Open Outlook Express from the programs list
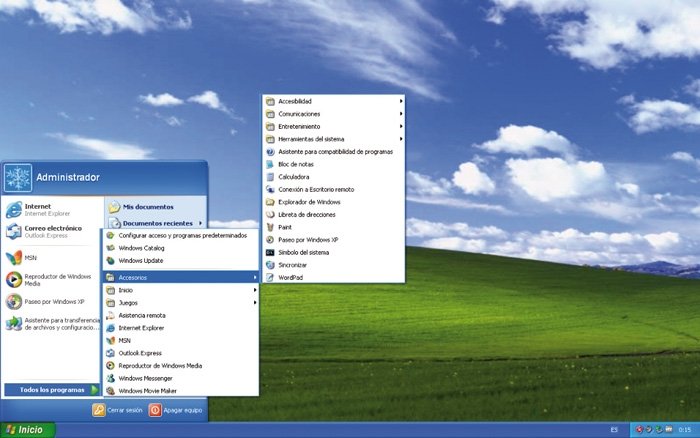700x438 pixels. pos(181,353)
